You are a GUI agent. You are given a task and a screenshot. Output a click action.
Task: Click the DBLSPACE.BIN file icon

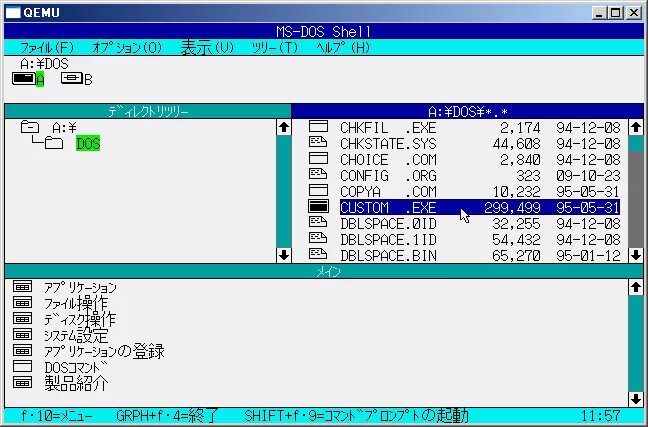pos(318,254)
